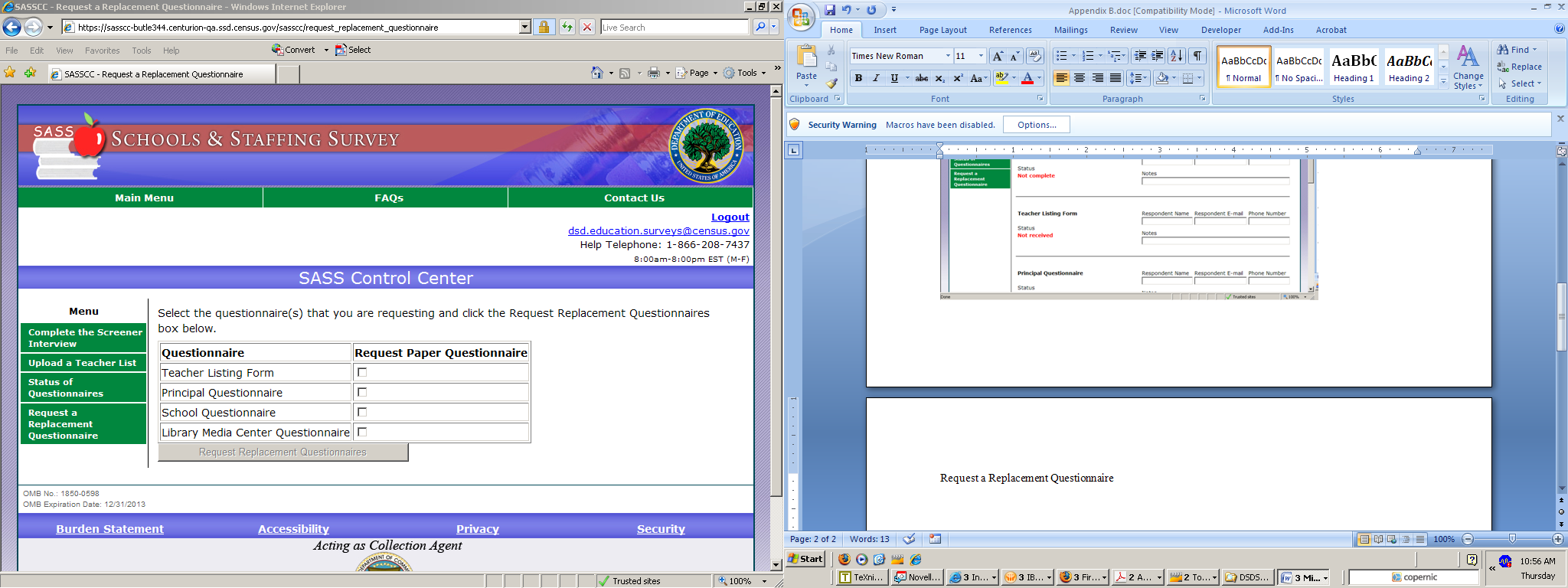Center align text in Word
The image size is (1568, 588).
(1080, 78)
